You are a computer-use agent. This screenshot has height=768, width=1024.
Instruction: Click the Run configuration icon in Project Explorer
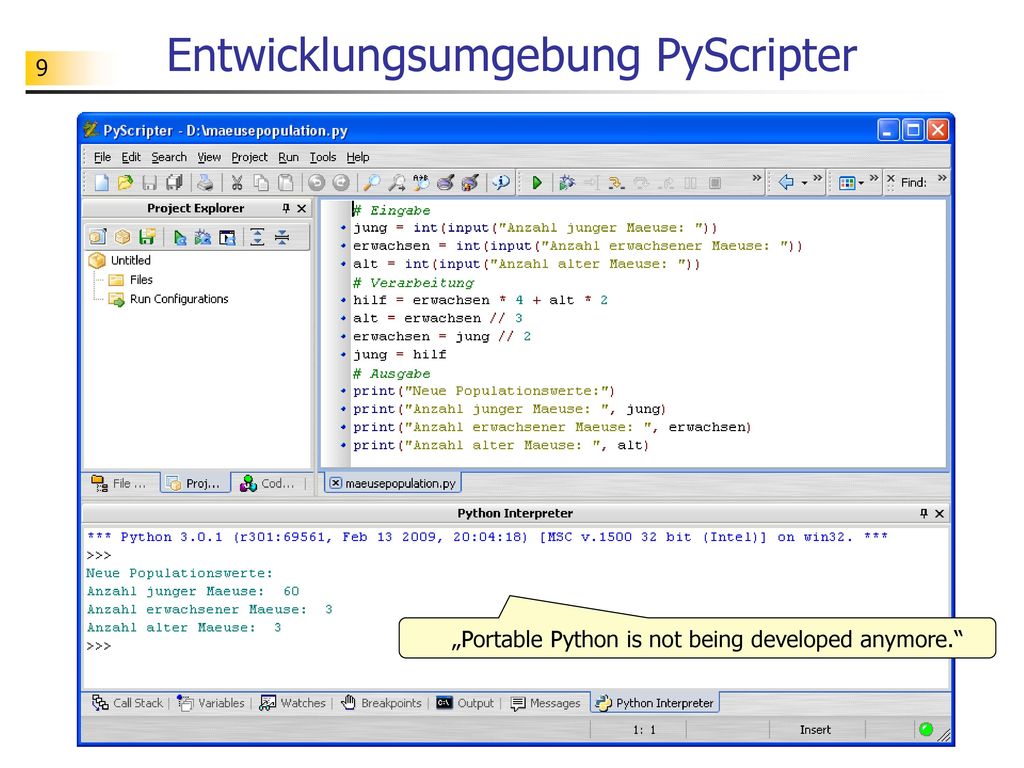tap(179, 237)
